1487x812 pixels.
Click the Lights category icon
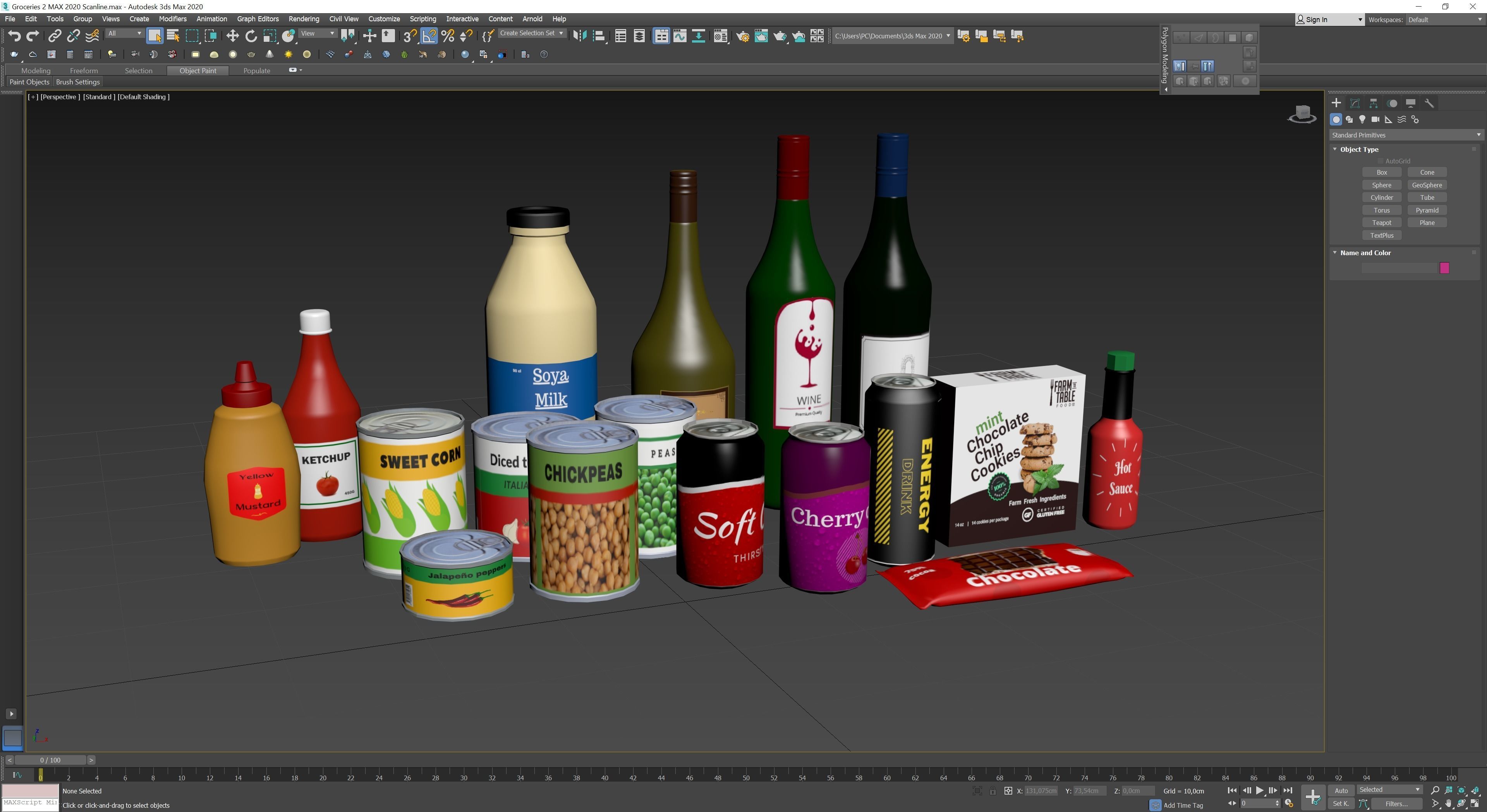pyautogui.click(x=1362, y=120)
